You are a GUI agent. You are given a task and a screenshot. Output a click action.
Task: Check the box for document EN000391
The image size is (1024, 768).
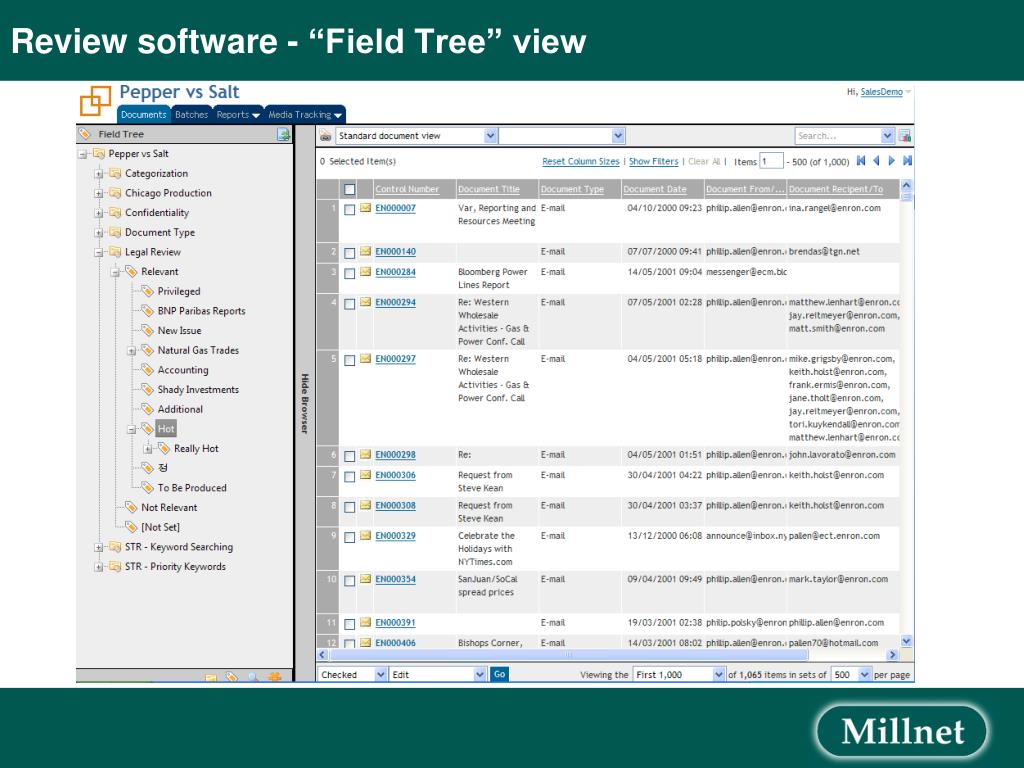point(349,624)
